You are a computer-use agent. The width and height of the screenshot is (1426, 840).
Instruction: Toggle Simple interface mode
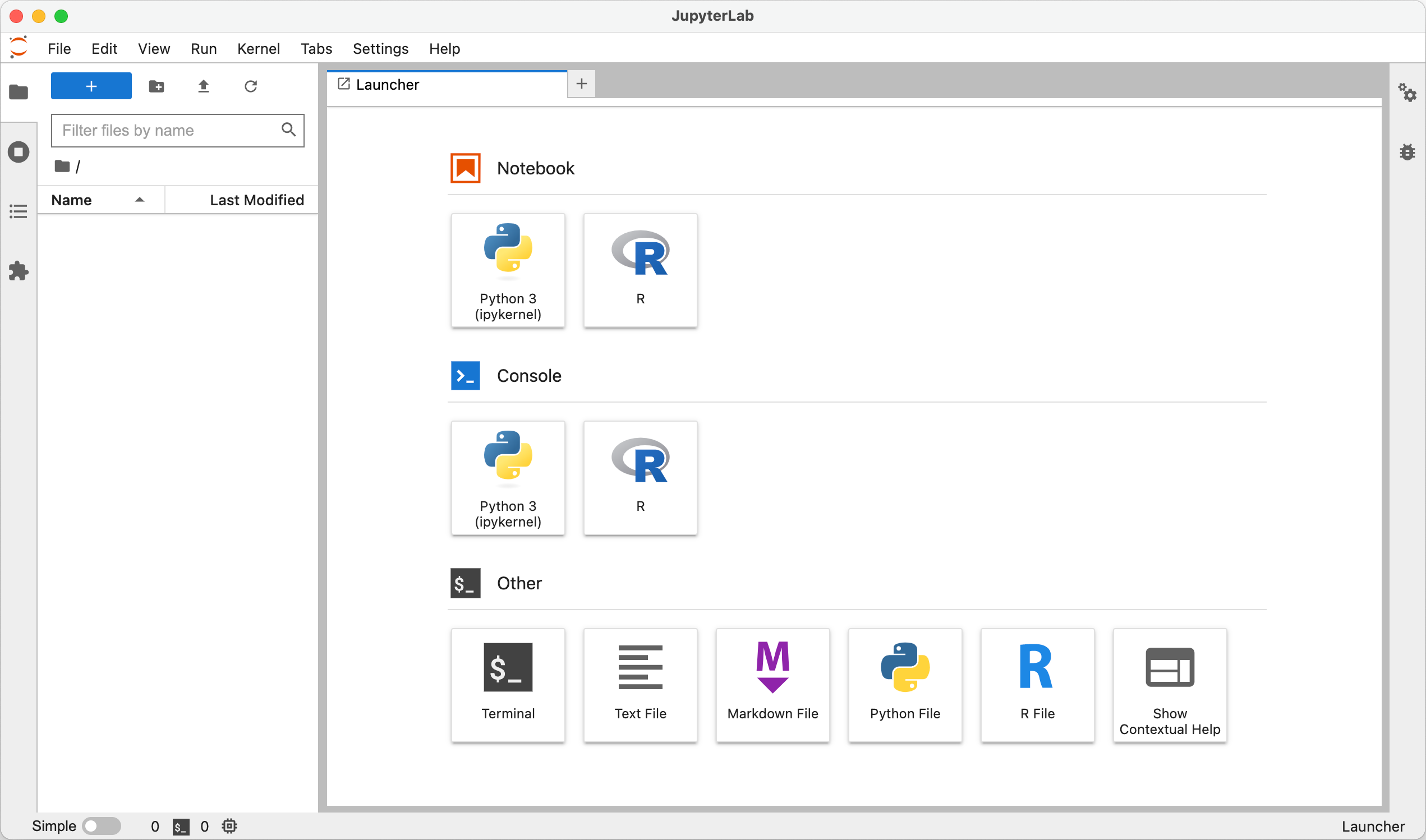(x=102, y=825)
